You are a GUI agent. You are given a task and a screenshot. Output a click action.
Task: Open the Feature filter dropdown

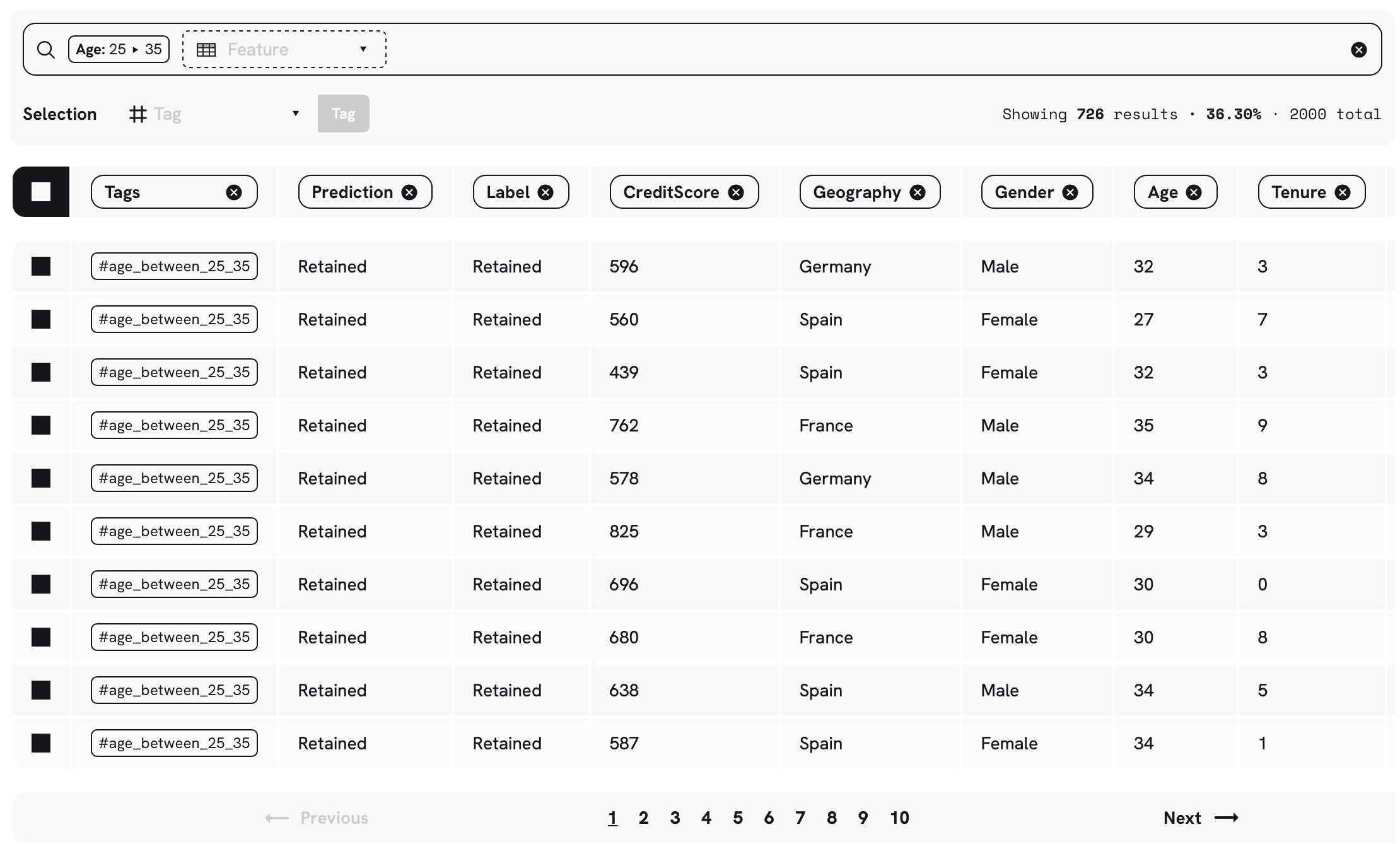tap(284, 49)
